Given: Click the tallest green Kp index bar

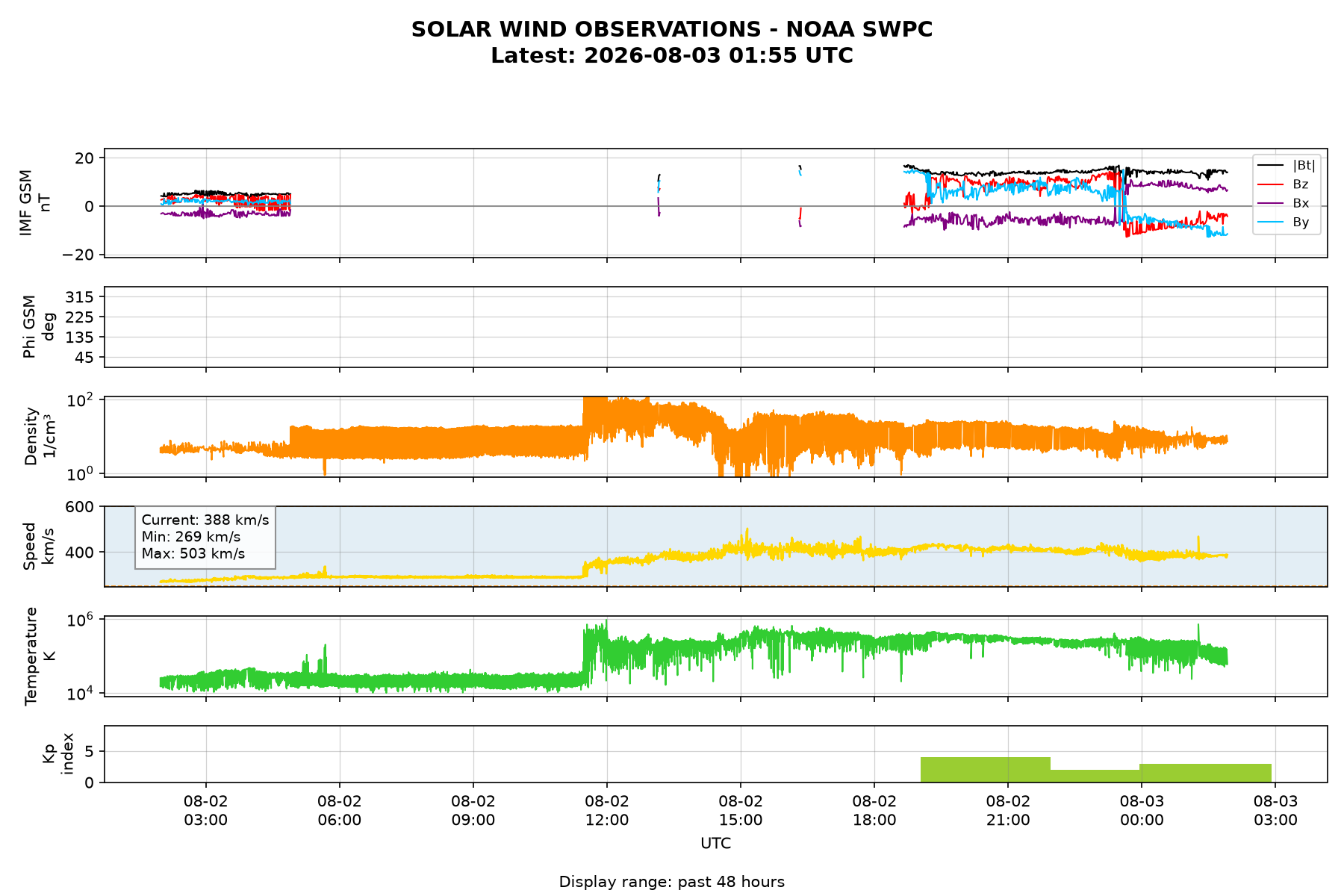Looking at the screenshot, I should coord(986,770).
